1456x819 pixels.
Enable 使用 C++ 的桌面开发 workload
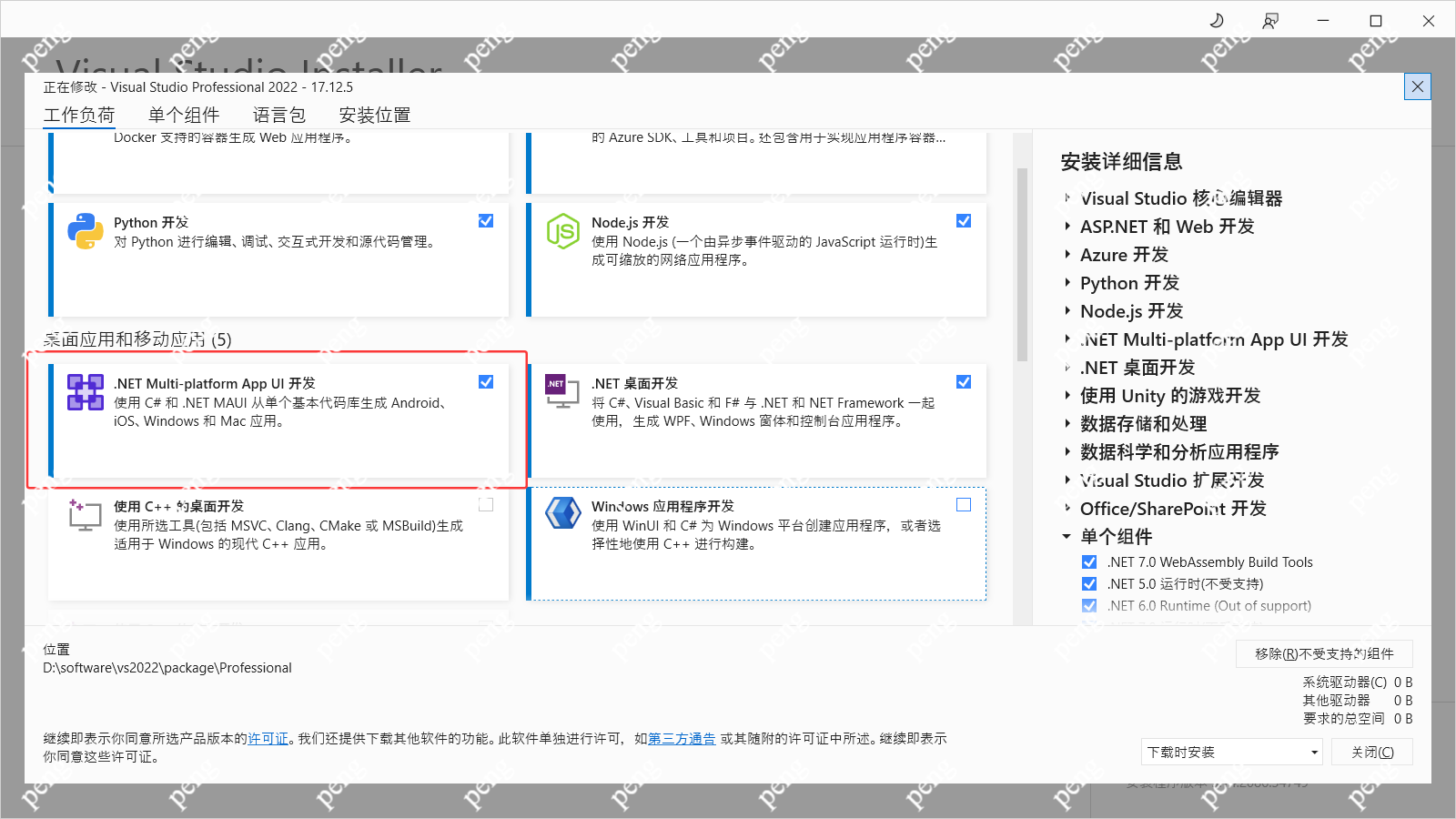[486, 504]
